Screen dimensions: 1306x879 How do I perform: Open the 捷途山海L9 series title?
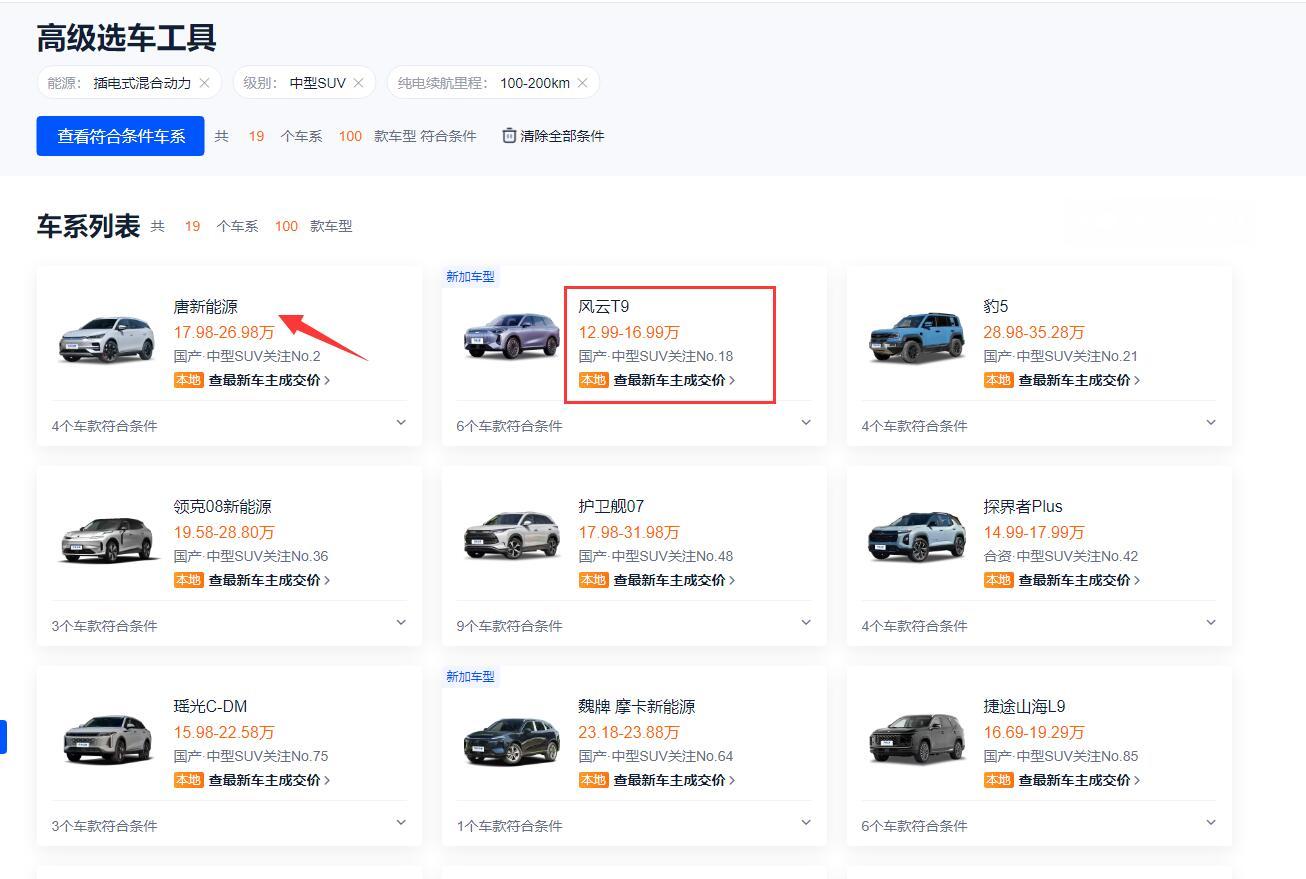pyautogui.click(x=1024, y=707)
